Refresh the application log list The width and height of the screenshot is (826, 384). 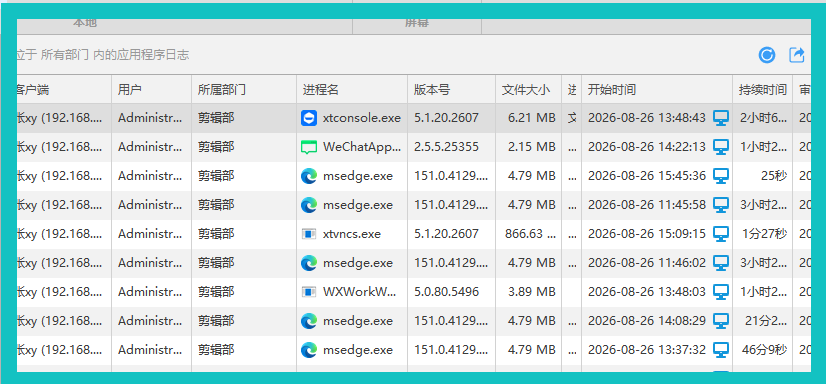pos(767,55)
